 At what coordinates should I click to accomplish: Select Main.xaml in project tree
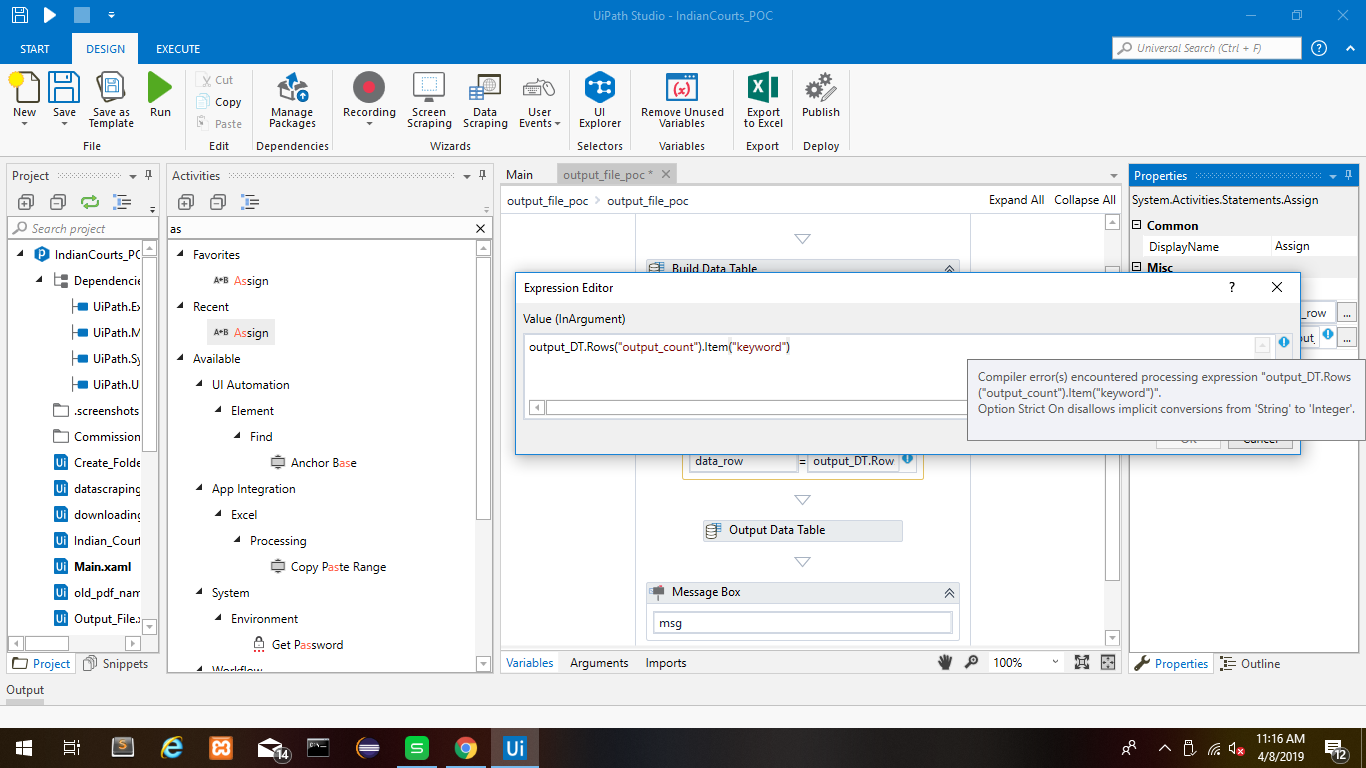click(x=102, y=567)
